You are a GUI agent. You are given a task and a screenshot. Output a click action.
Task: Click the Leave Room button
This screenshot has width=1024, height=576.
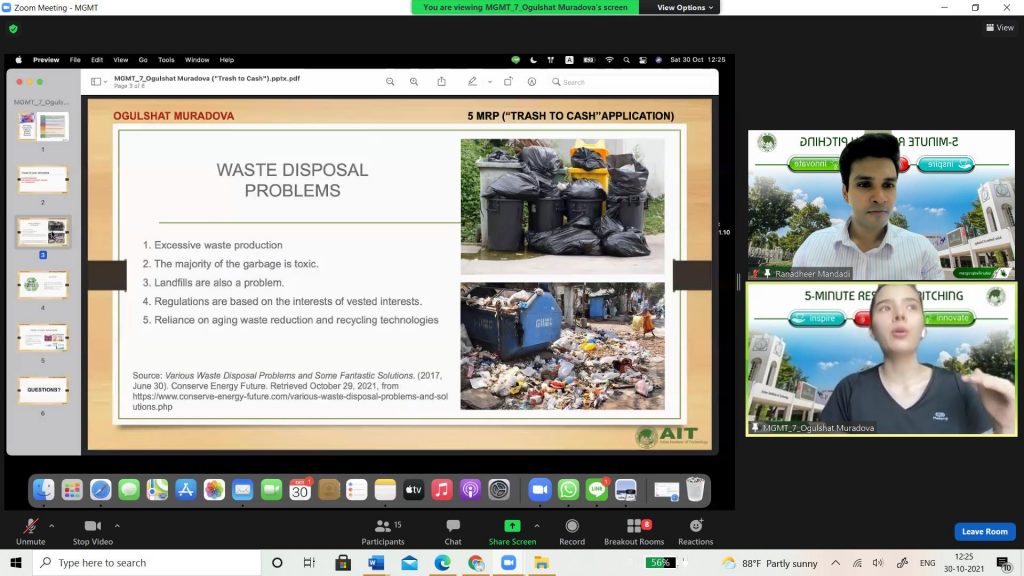(985, 532)
